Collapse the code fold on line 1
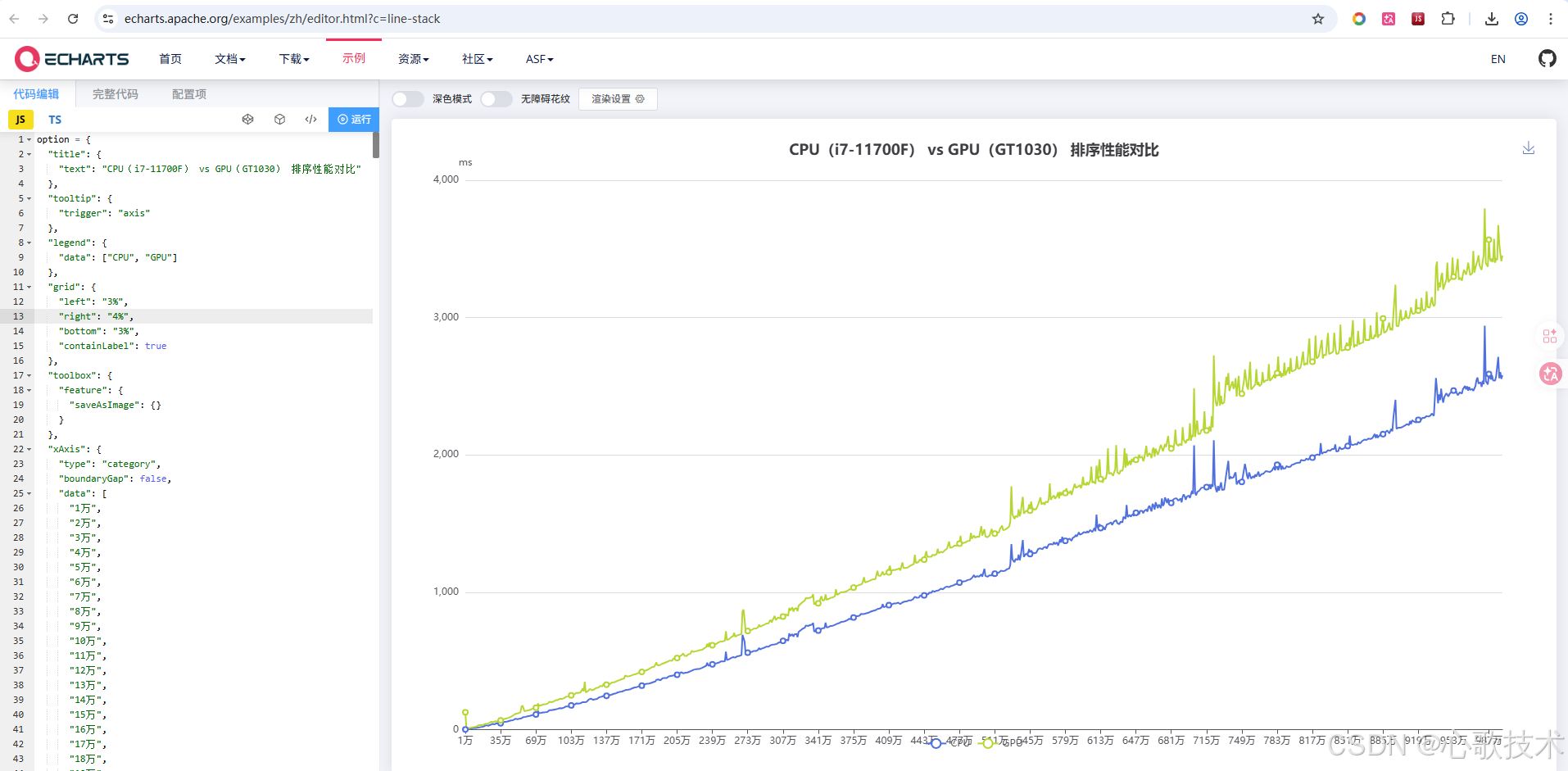The width and height of the screenshot is (1568, 771). [x=29, y=139]
